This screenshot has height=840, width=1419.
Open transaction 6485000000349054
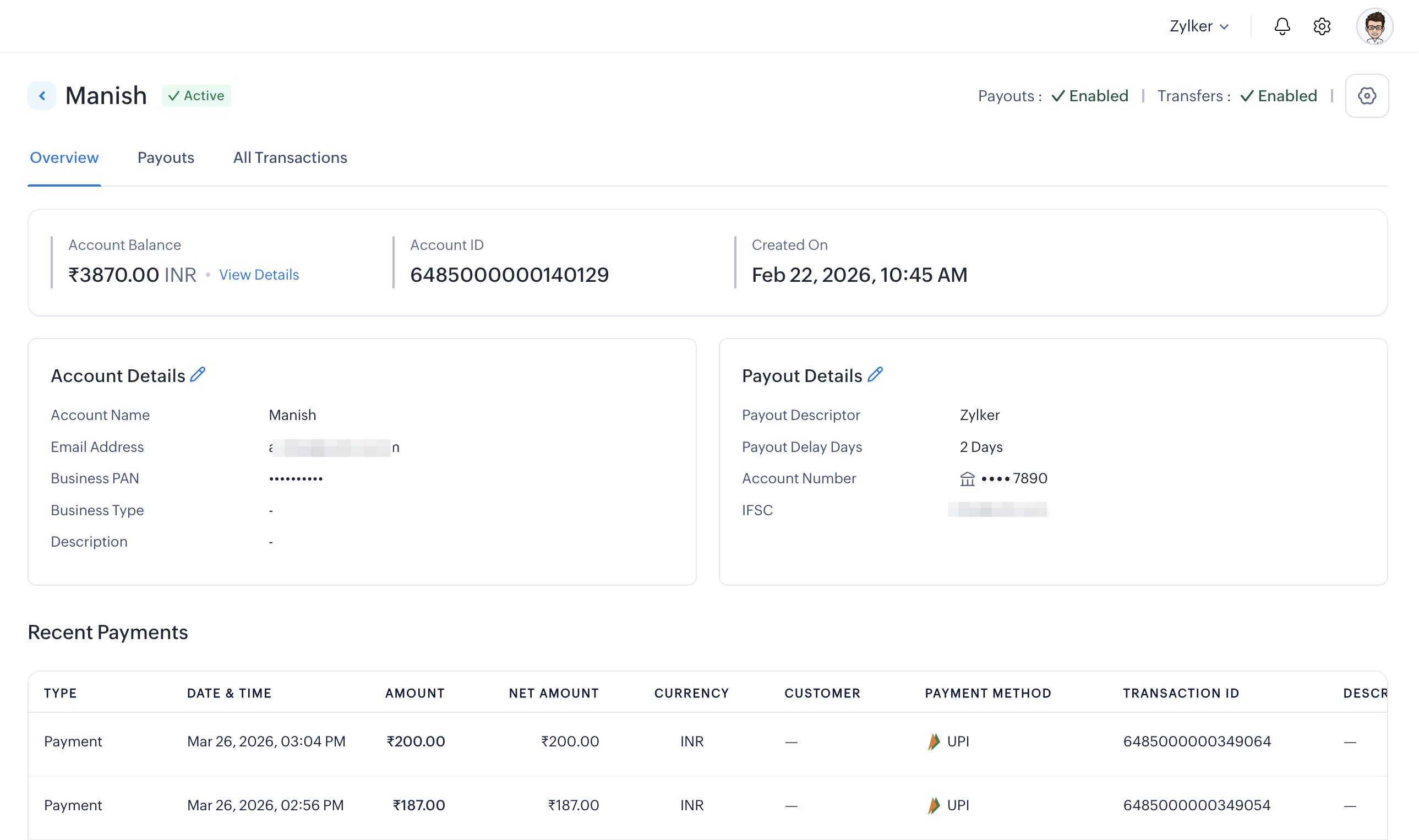tap(1197, 805)
